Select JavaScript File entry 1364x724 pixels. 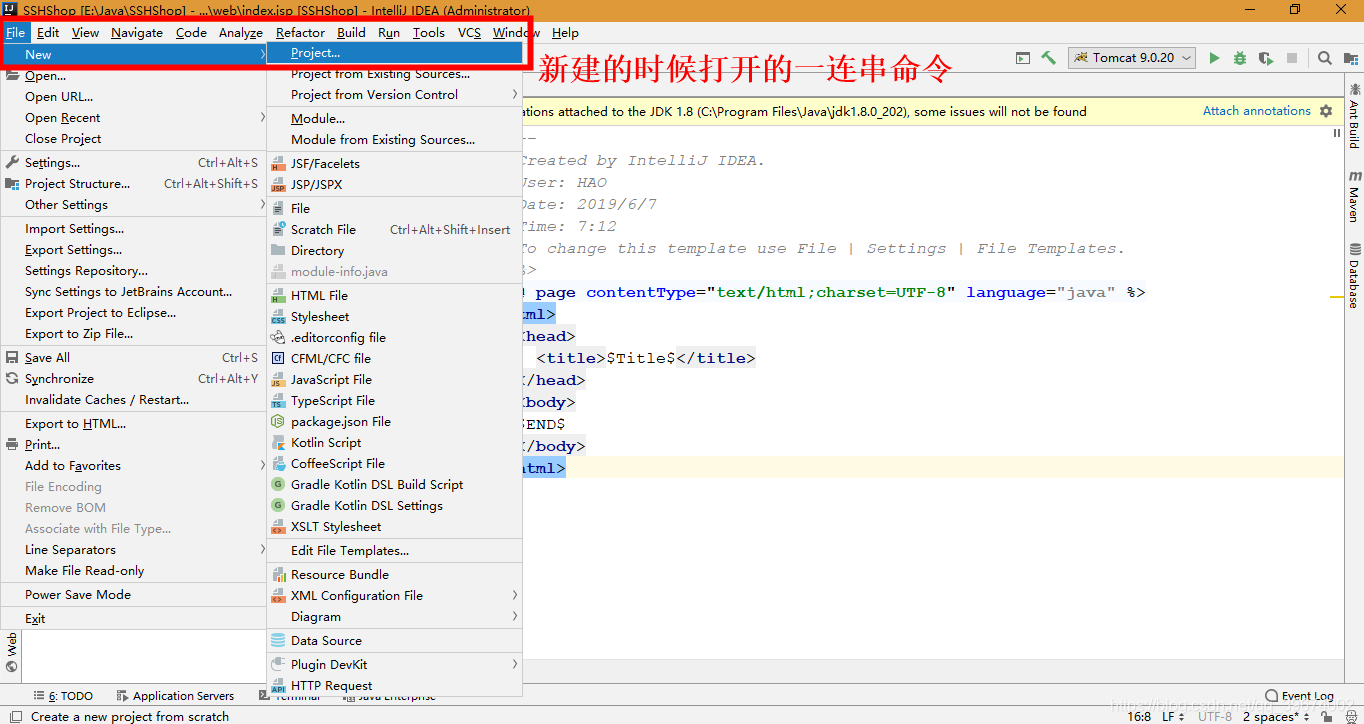click(x=394, y=380)
